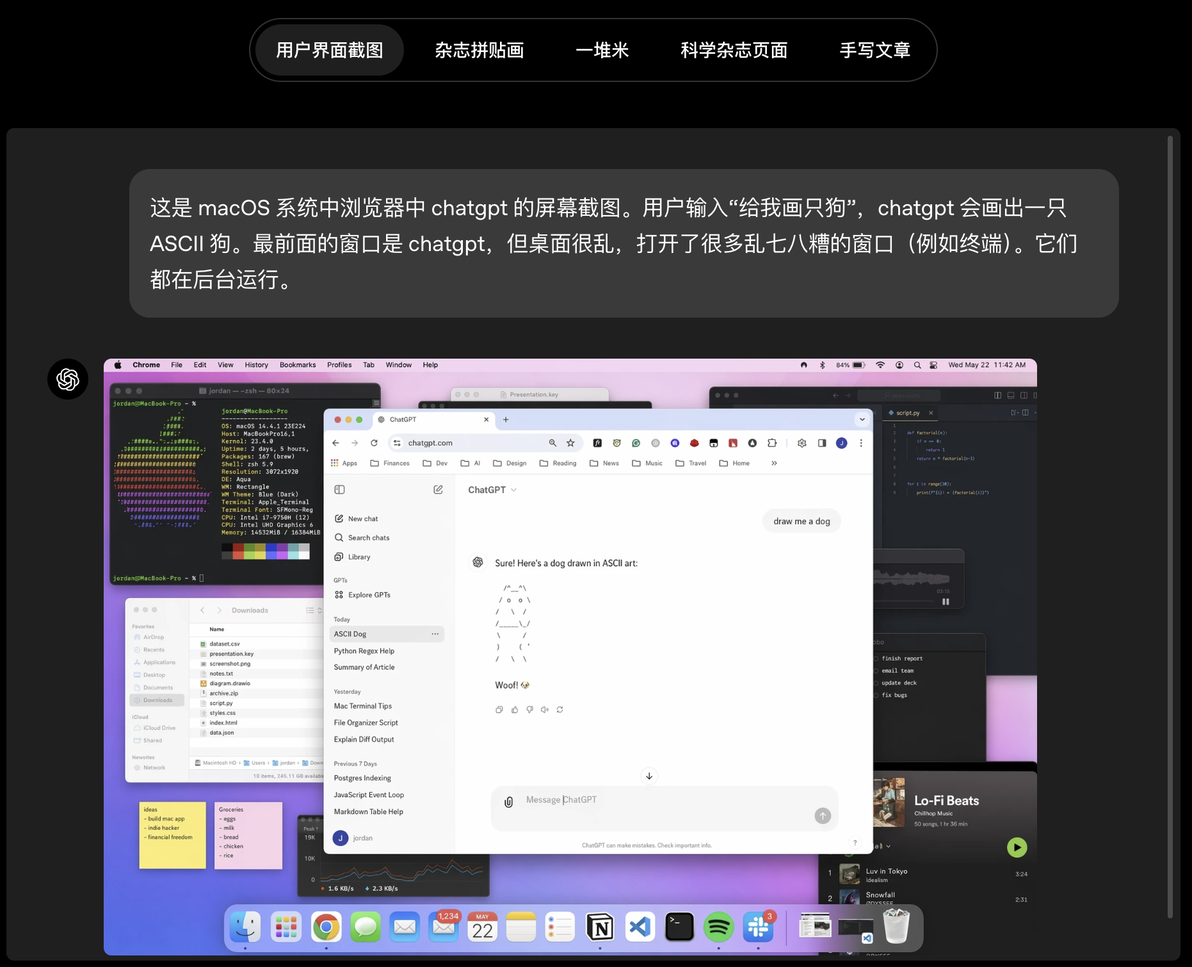1192x967 pixels.
Task: Click the Chrome back arrow
Action: tap(336, 442)
